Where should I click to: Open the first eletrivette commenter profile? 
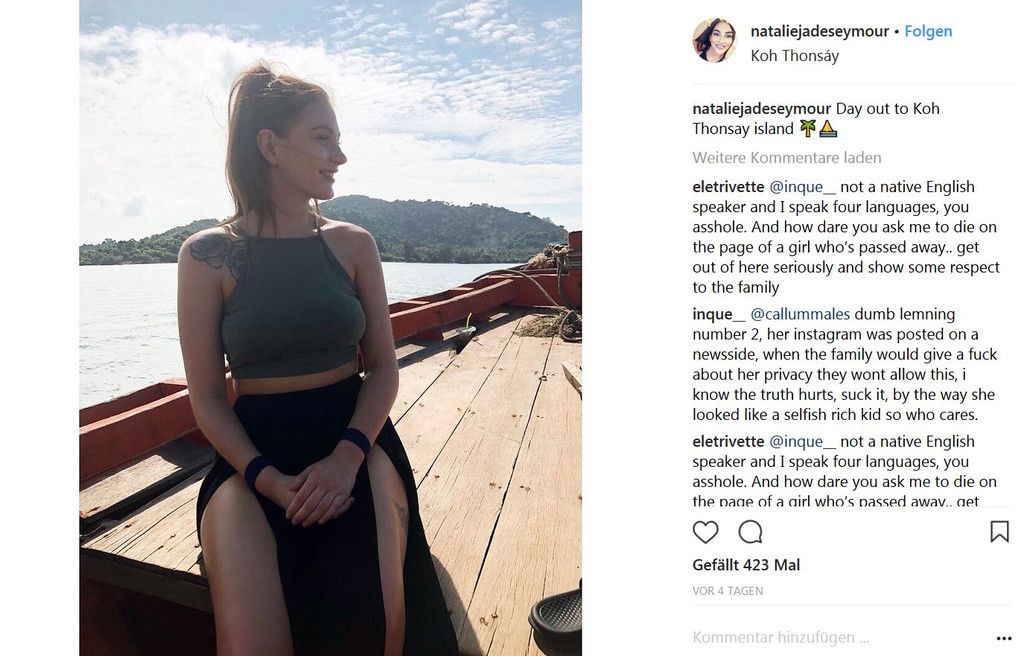(x=728, y=187)
